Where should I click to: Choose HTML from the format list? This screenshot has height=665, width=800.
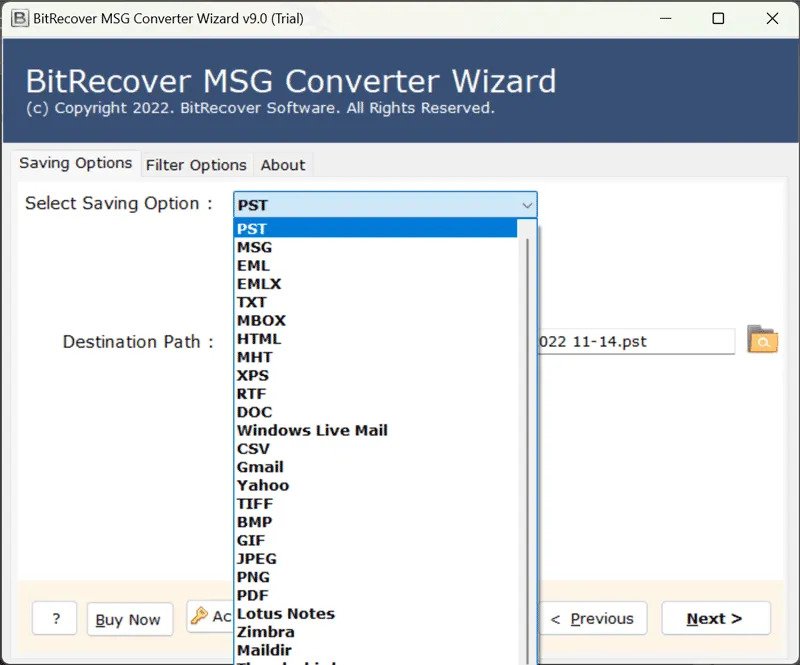tap(376, 339)
